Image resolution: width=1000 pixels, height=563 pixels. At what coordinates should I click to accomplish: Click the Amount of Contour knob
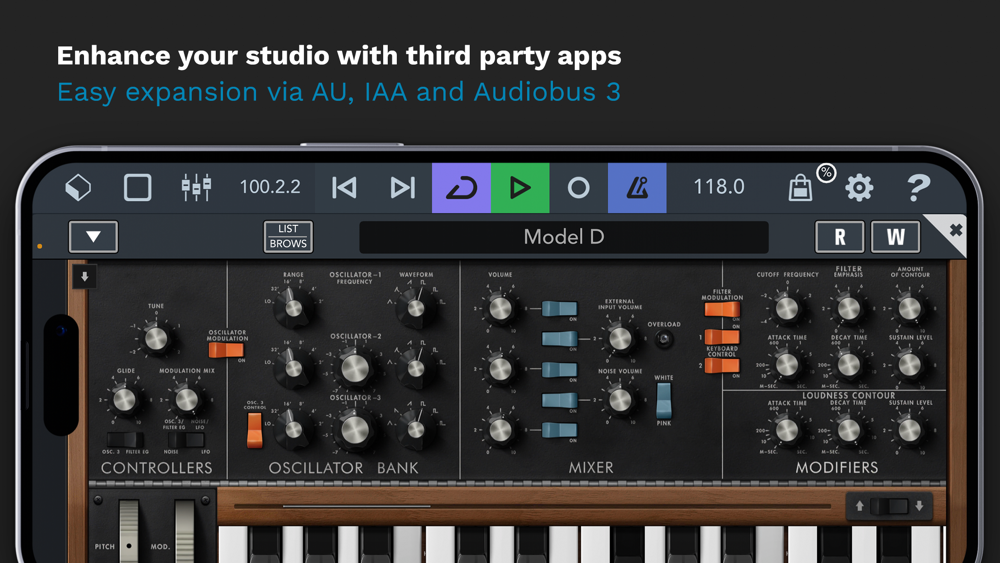(x=910, y=308)
